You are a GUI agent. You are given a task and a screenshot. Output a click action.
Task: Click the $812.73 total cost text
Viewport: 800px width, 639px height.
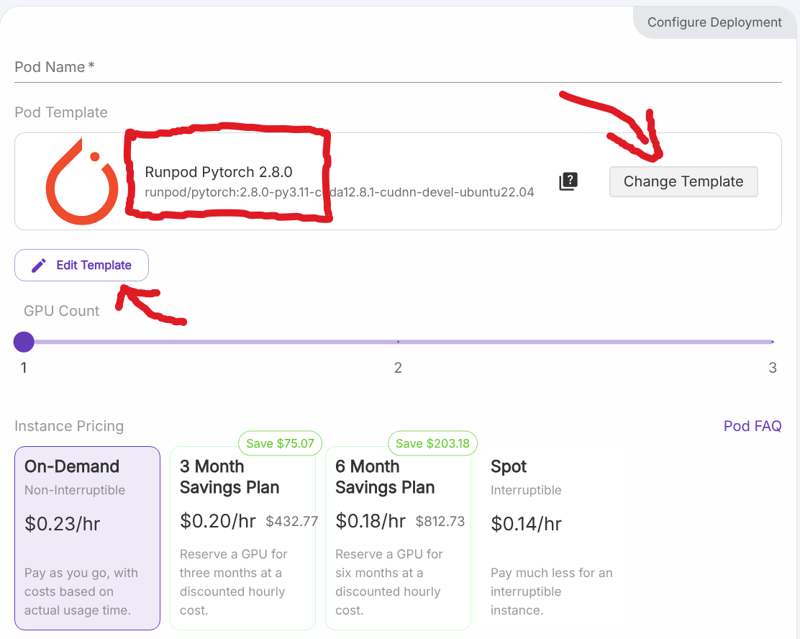coord(440,522)
